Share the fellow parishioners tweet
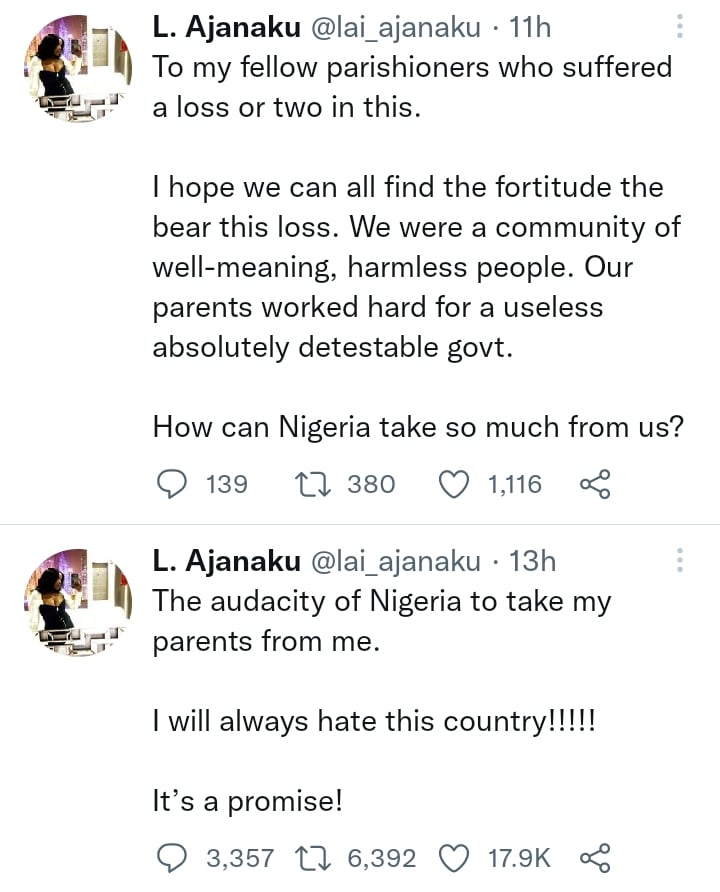 coord(594,485)
